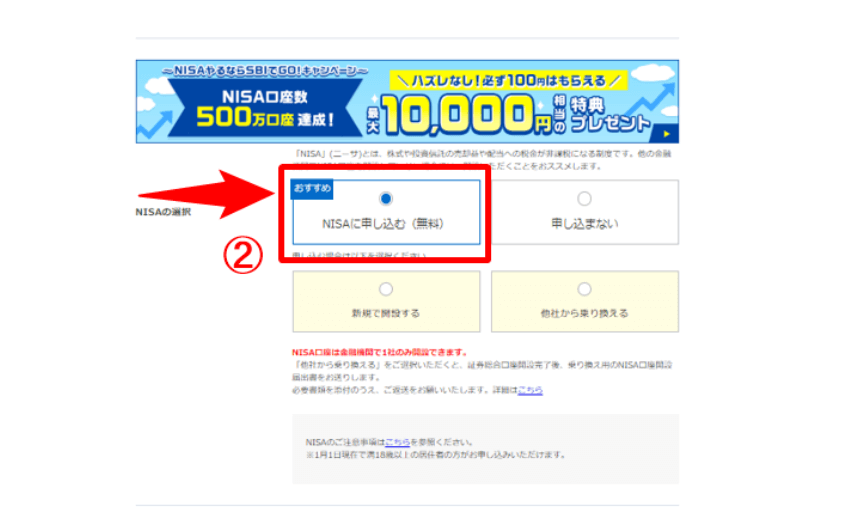Viewport: 844px width, 521px height.
Task: Select the NISAに申し込む（無料） radio button
Action: [x=385, y=199]
